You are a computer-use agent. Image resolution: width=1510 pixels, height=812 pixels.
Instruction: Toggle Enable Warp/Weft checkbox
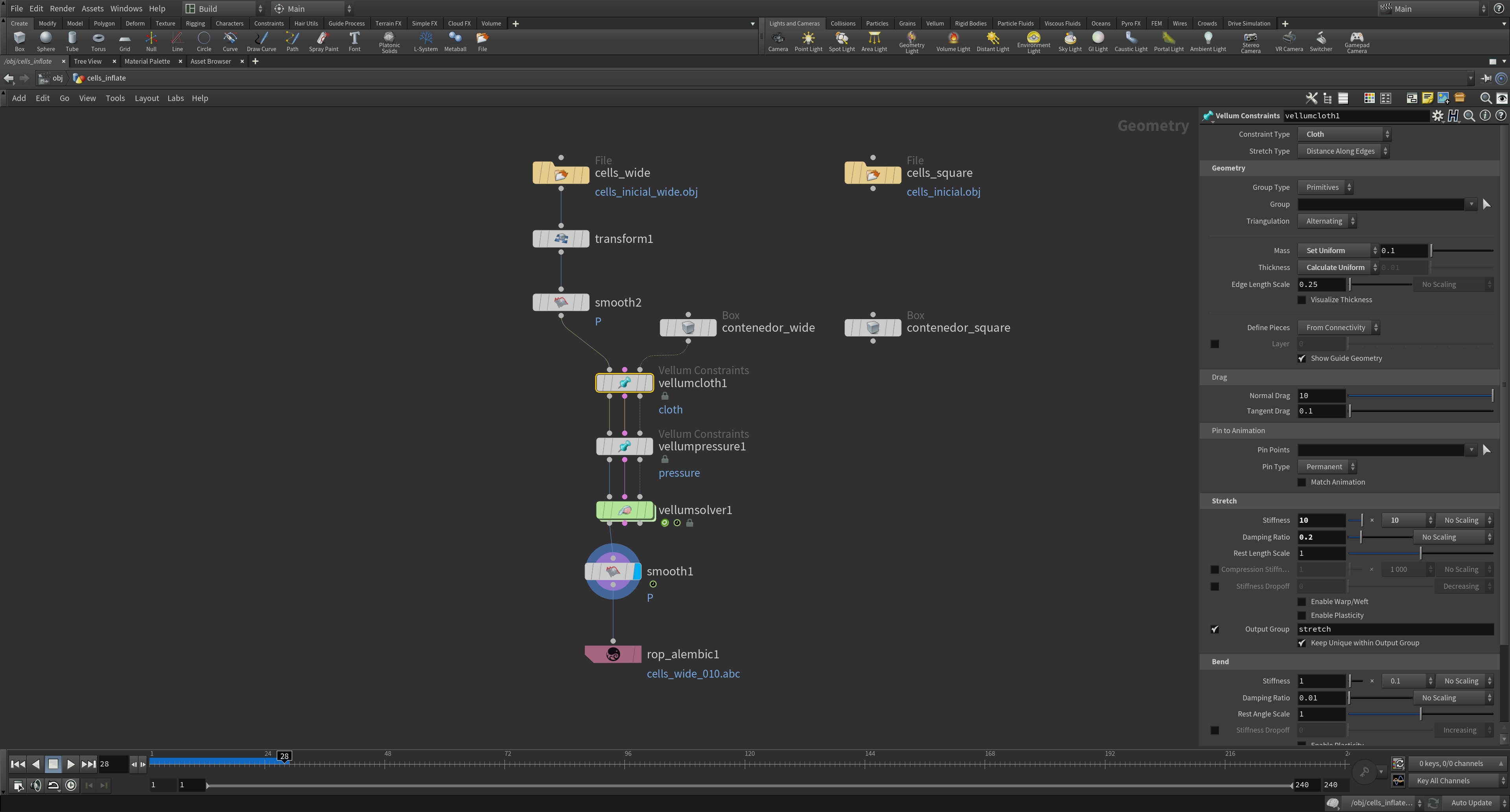tap(1302, 602)
